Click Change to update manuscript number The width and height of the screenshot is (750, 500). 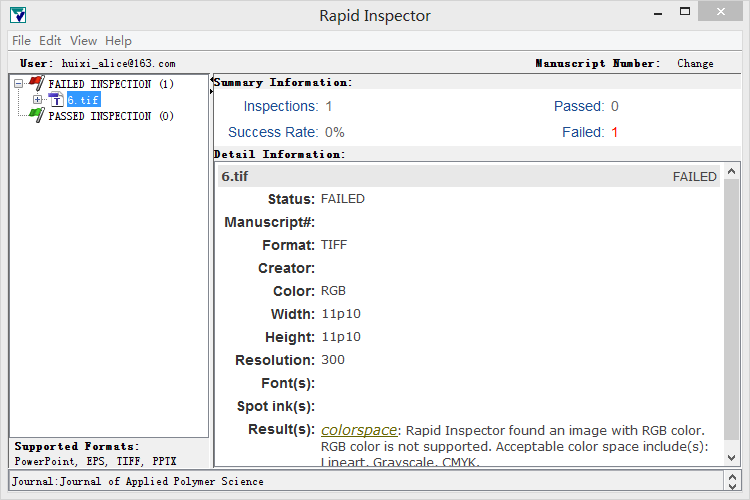click(695, 63)
